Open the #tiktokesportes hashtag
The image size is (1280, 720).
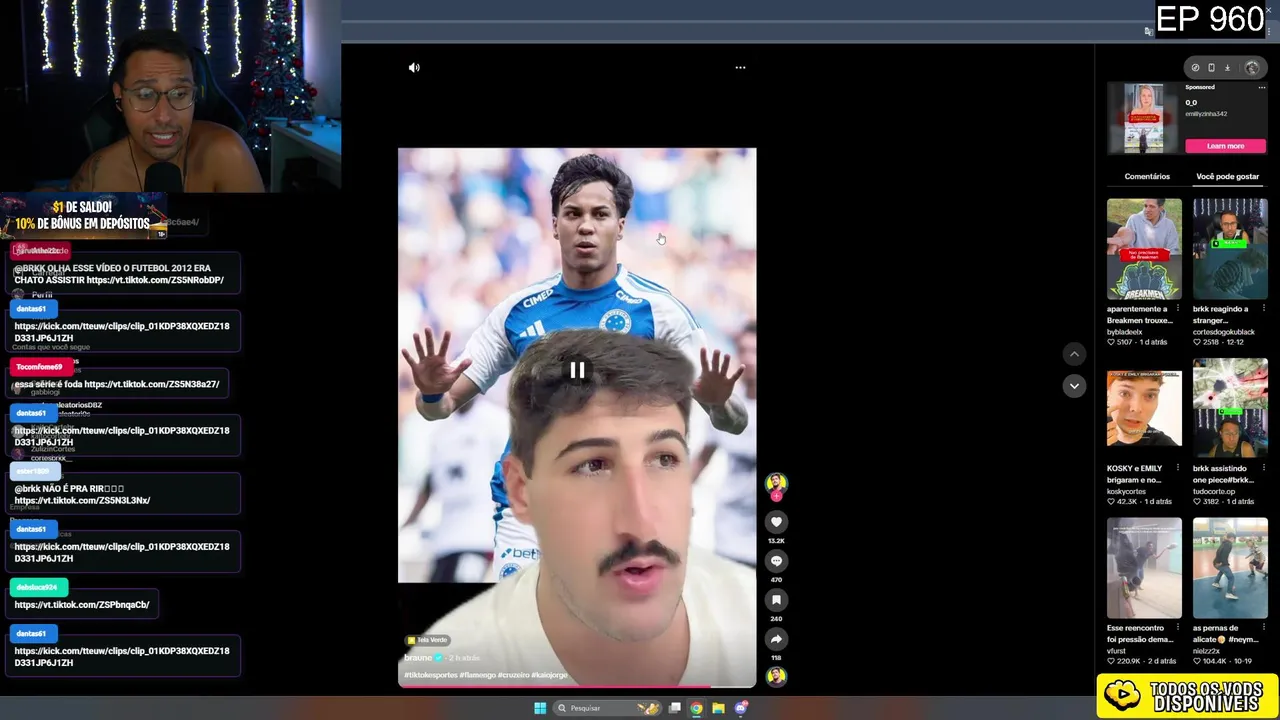pyautogui.click(x=431, y=675)
